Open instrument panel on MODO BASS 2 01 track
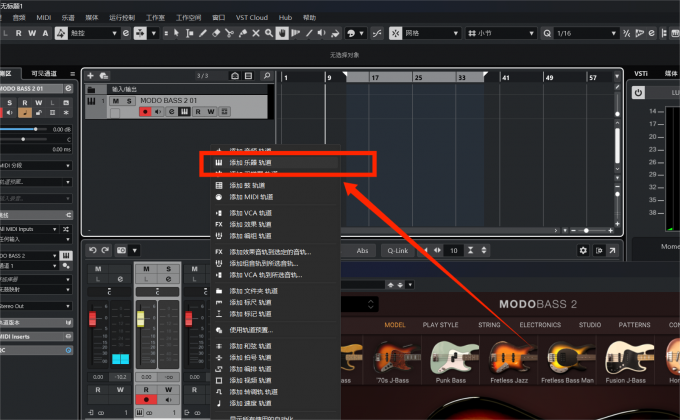680x420 pixels. 184,112
